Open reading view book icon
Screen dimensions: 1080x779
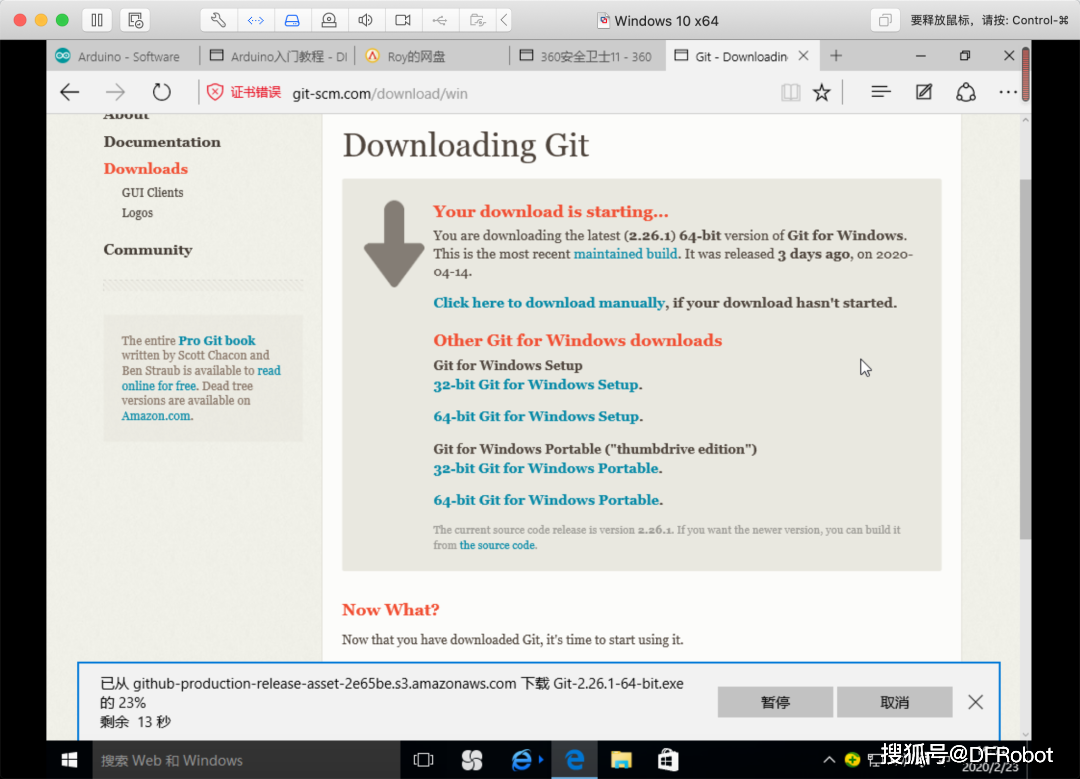pos(791,92)
